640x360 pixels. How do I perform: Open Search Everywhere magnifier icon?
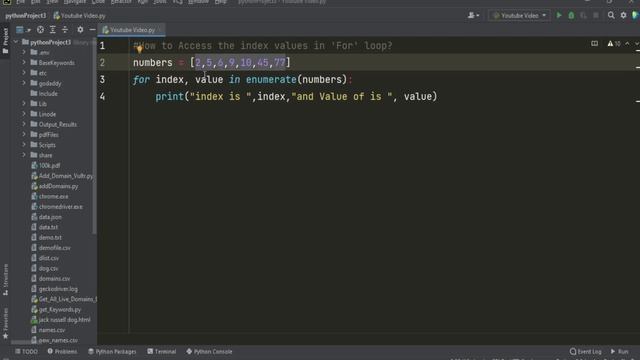[611, 16]
